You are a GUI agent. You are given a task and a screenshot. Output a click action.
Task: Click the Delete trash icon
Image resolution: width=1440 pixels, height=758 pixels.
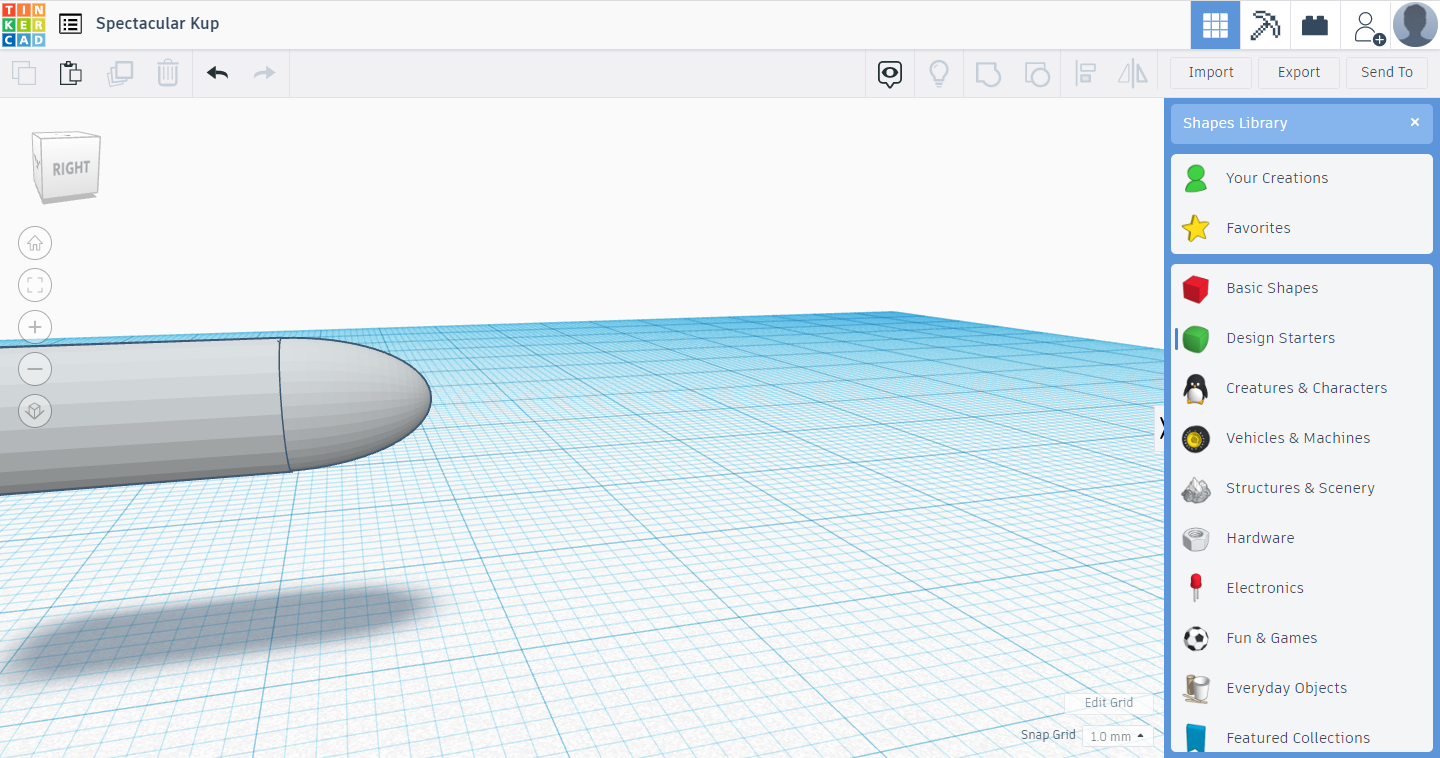pos(167,73)
